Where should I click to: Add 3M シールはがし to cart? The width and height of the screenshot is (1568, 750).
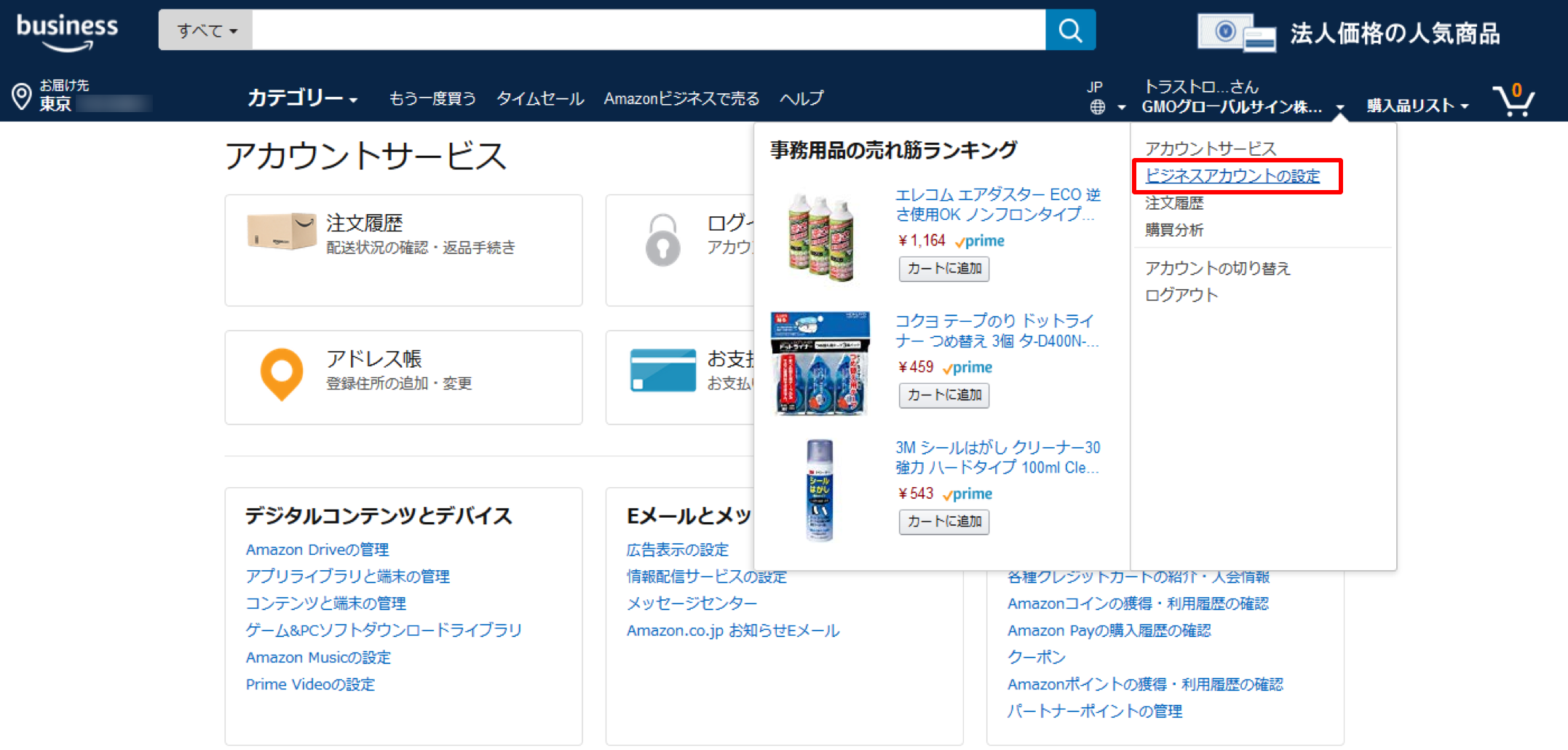point(944,521)
